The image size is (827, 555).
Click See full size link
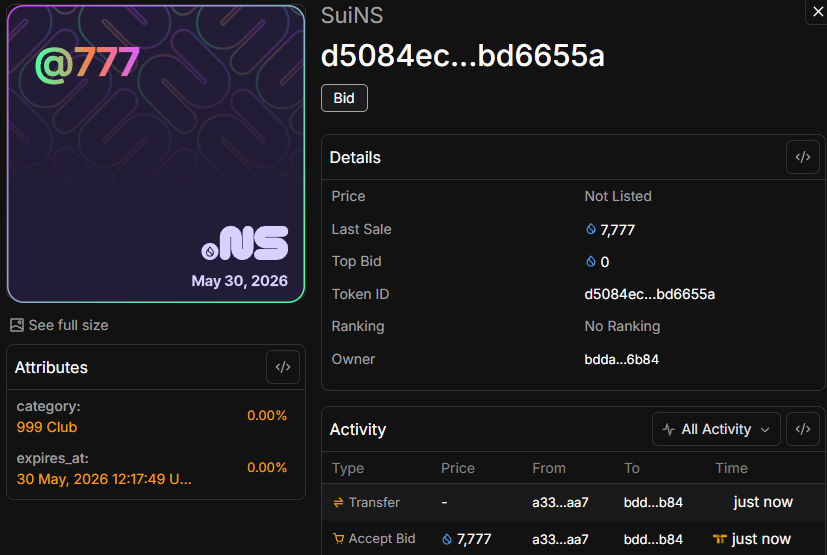click(x=69, y=325)
